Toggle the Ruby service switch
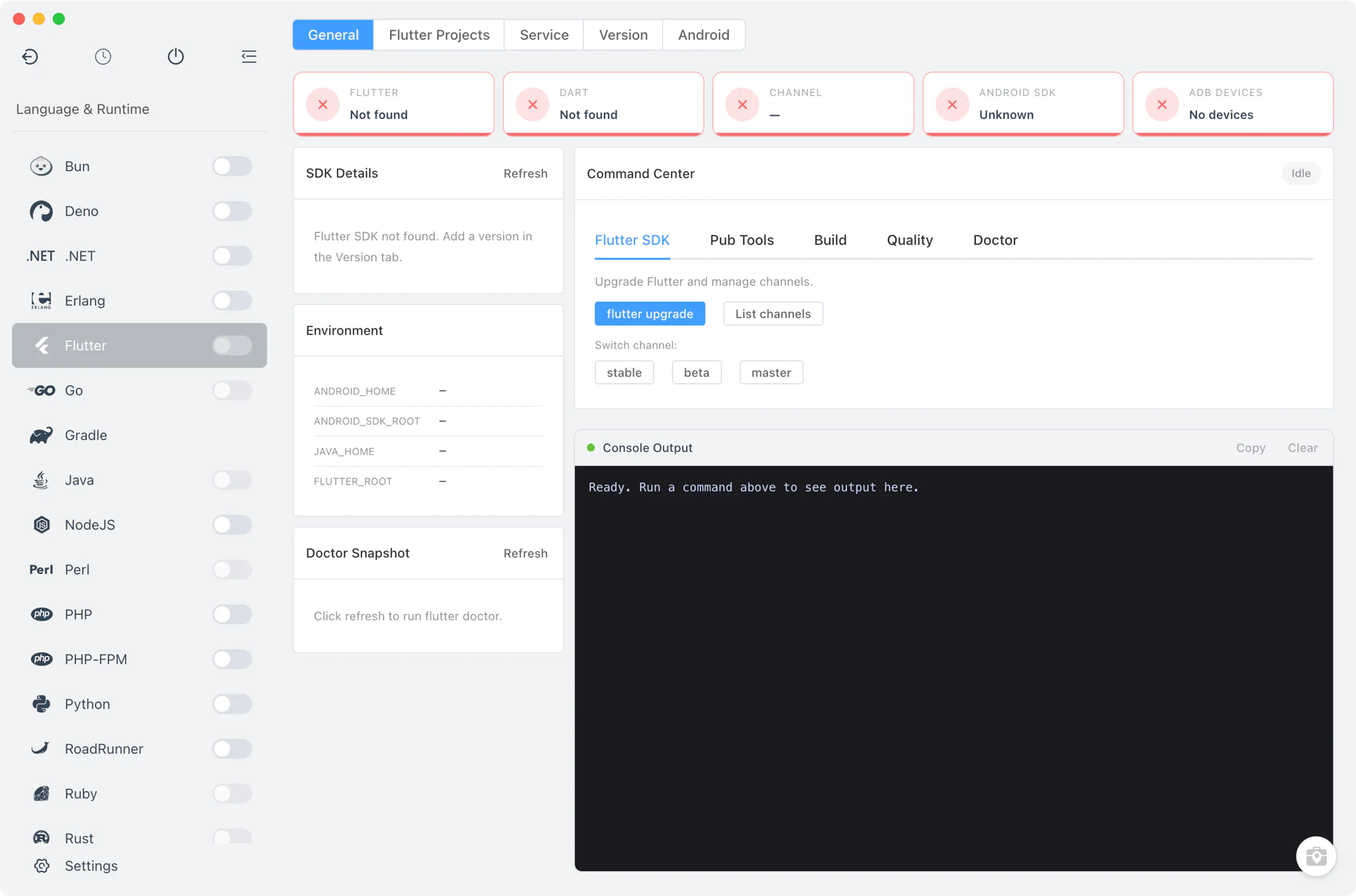The width and height of the screenshot is (1356, 896). (232, 793)
